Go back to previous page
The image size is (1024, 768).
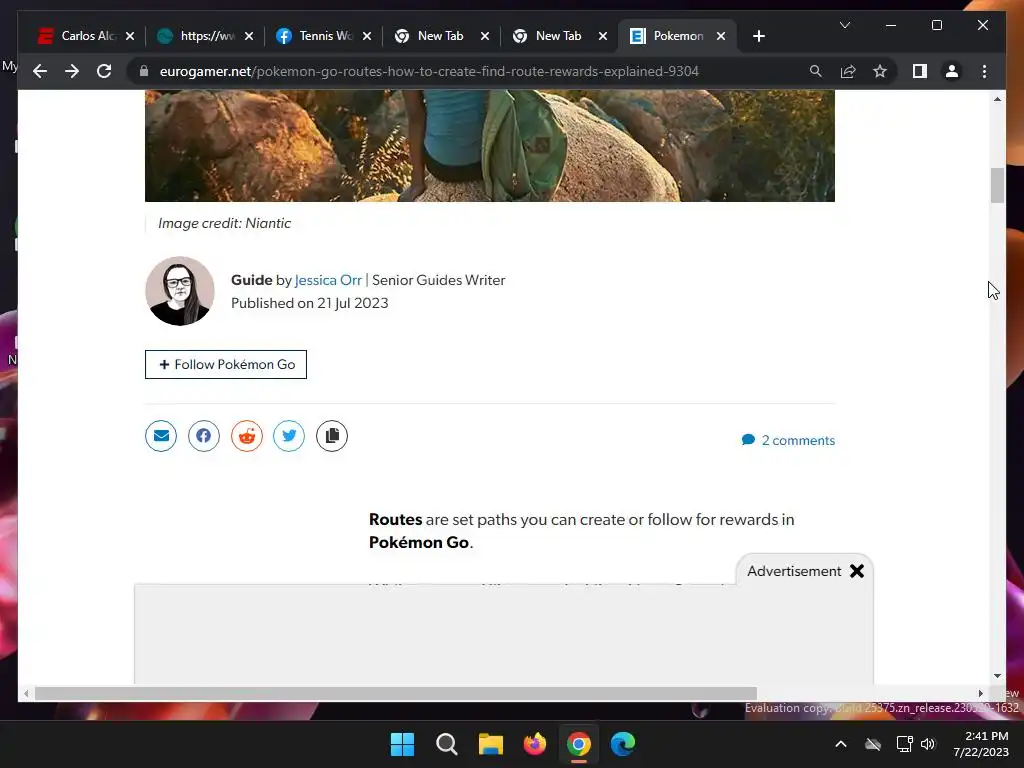(x=40, y=71)
